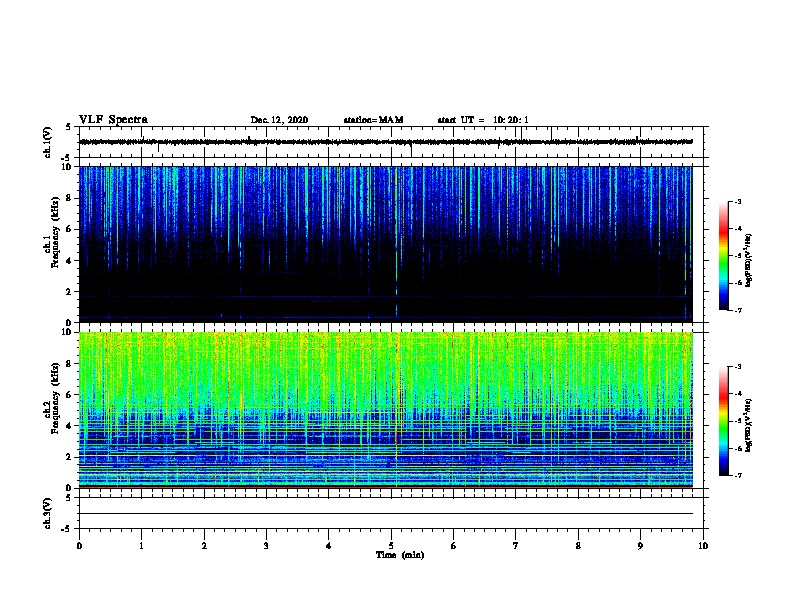
Task: Click the "ch.1(V)" y-axis label
Action: click(48, 142)
